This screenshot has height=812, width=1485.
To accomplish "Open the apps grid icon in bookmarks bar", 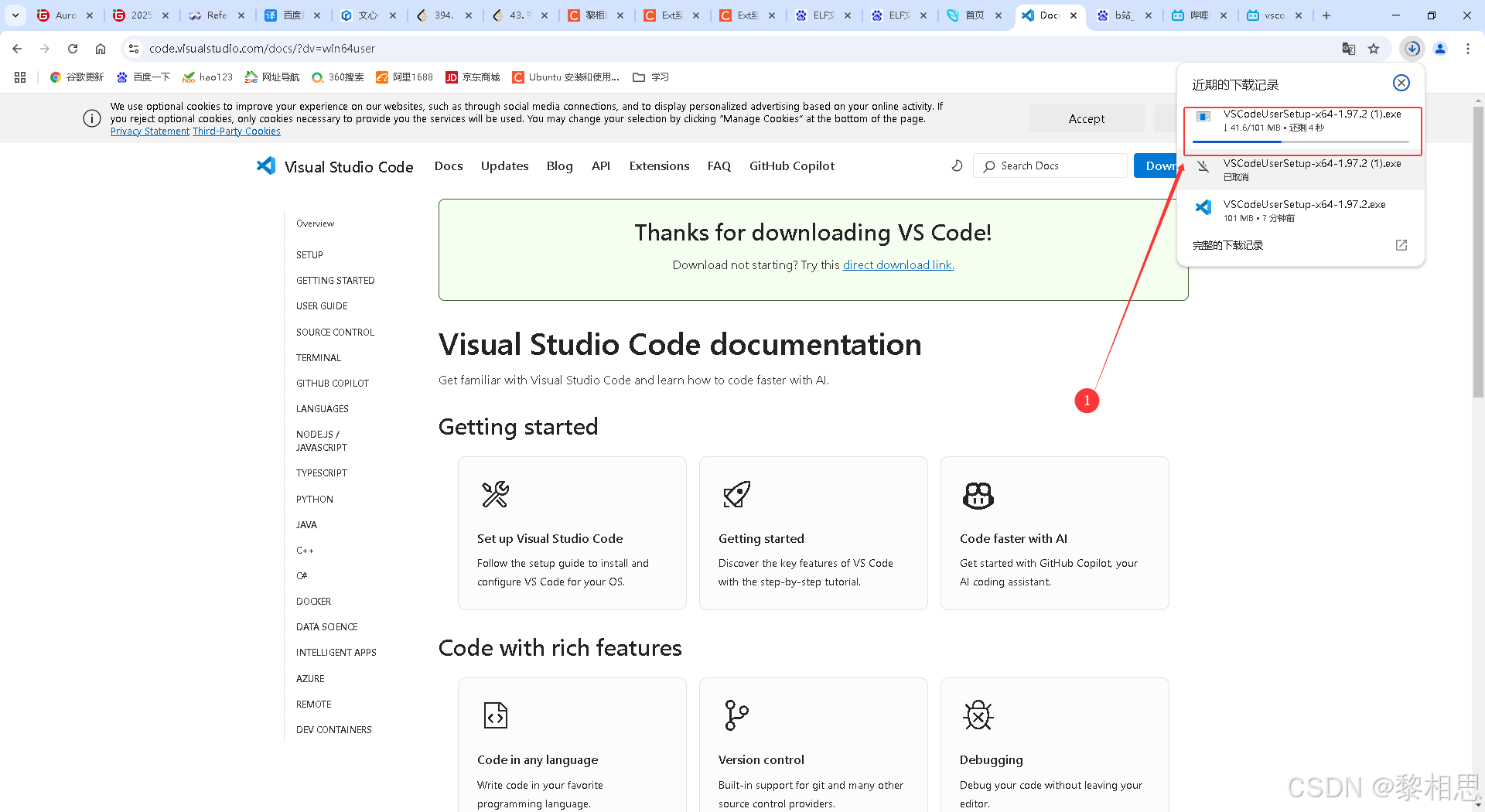I will [20, 77].
